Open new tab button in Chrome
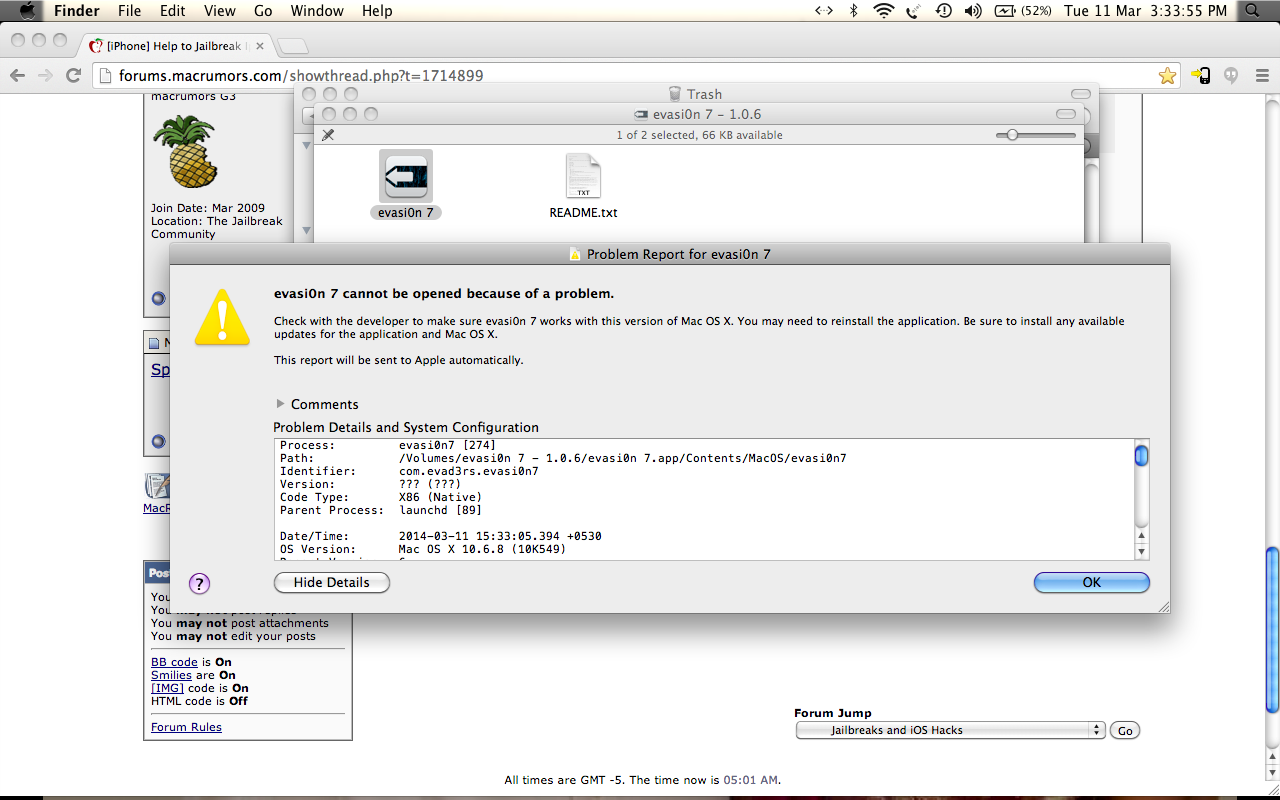The image size is (1280, 800). [x=292, y=46]
